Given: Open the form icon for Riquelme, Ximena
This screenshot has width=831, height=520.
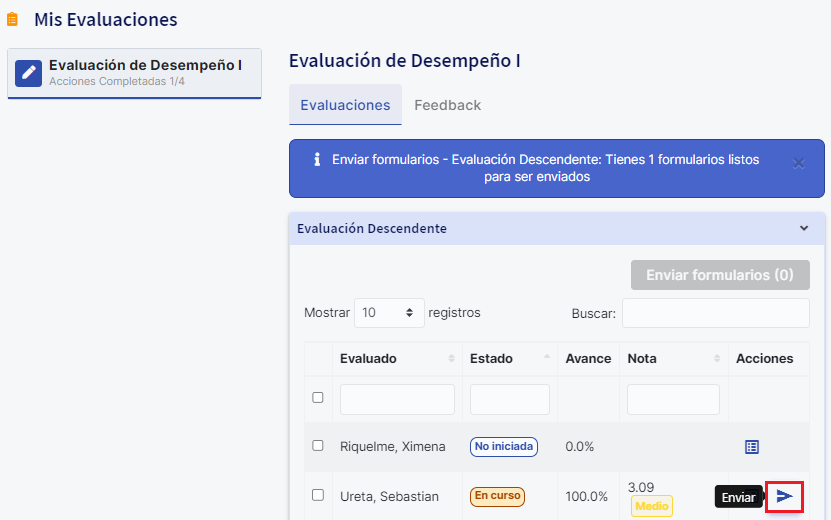Looking at the screenshot, I should click(x=752, y=447).
